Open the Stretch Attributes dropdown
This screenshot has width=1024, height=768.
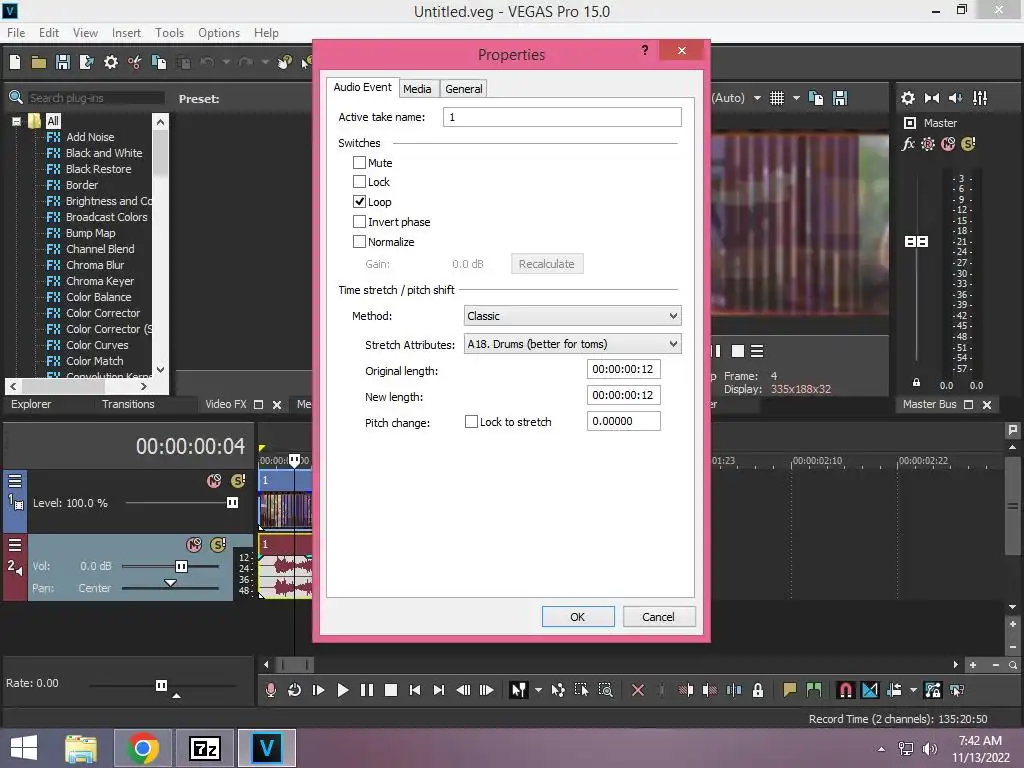572,344
